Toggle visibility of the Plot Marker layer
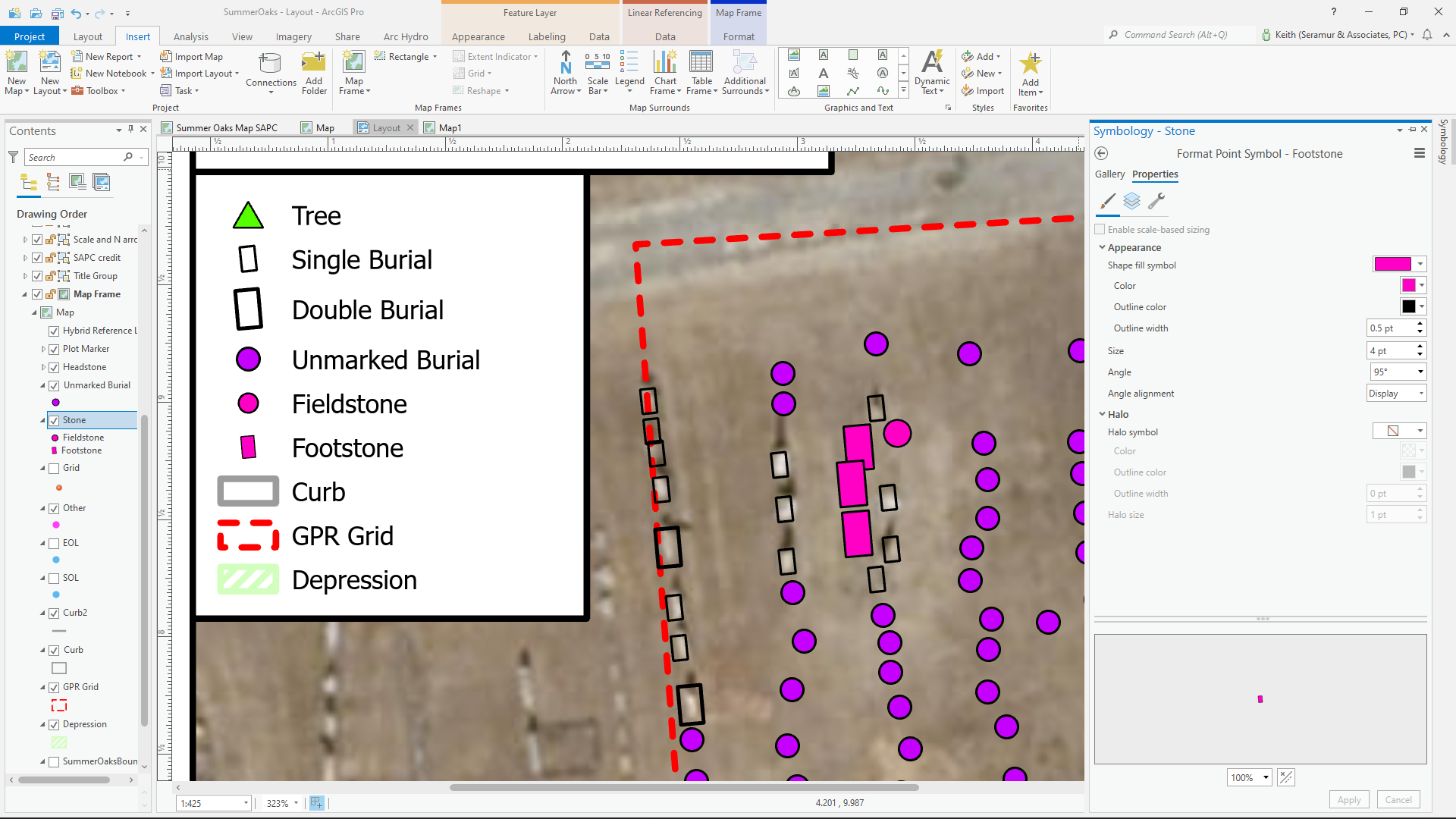 (54, 348)
